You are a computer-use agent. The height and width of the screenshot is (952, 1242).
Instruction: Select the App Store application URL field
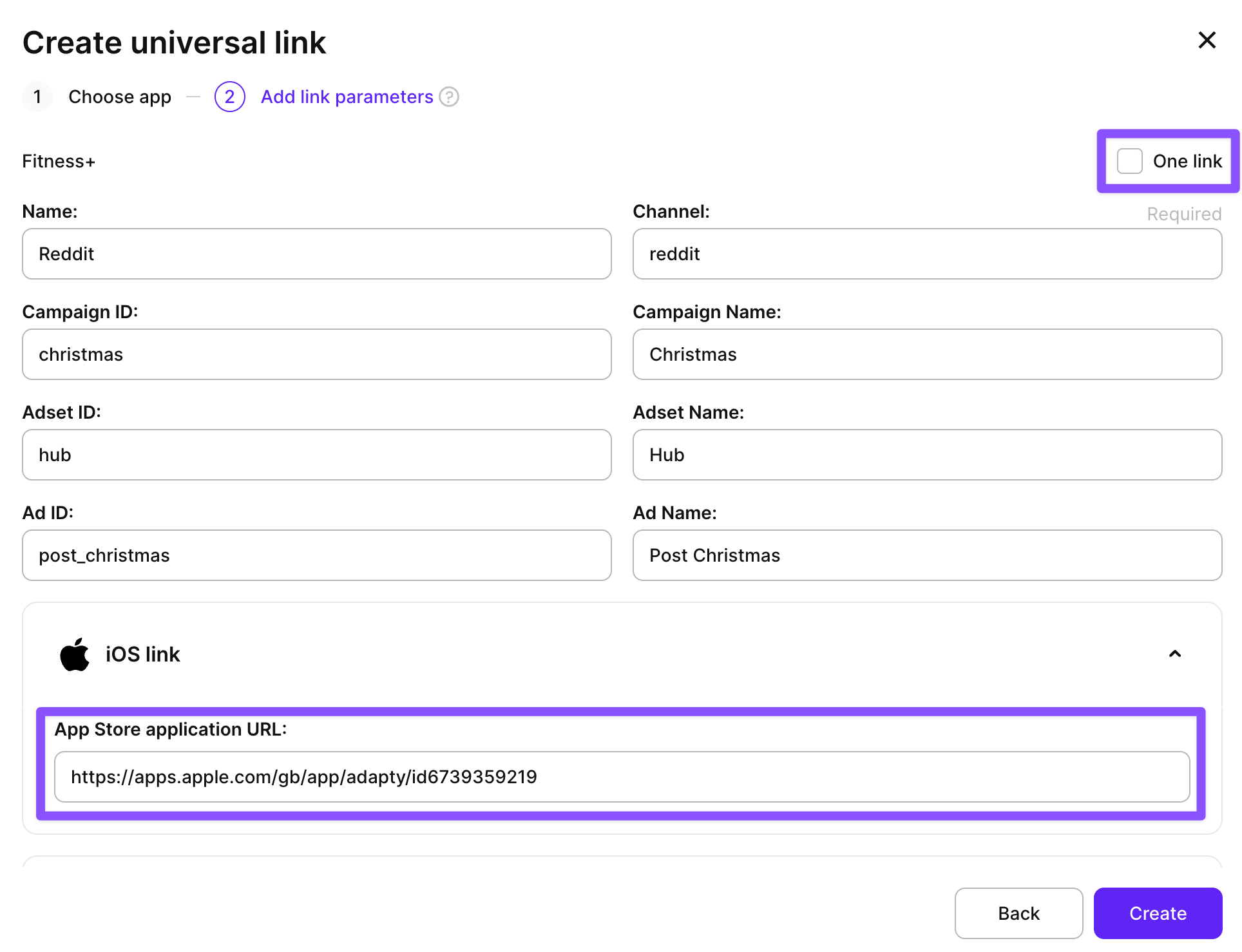pyautogui.click(x=622, y=777)
